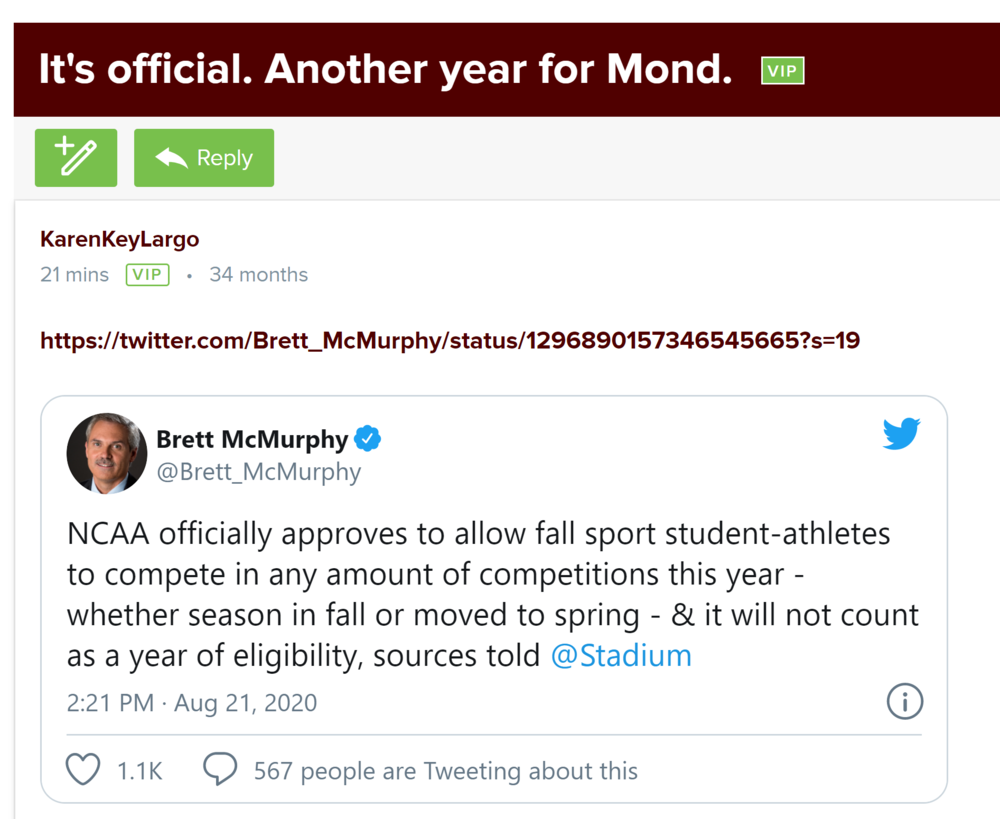
Task: Click the VIP badge in thread title
Action: pos(782,71)
